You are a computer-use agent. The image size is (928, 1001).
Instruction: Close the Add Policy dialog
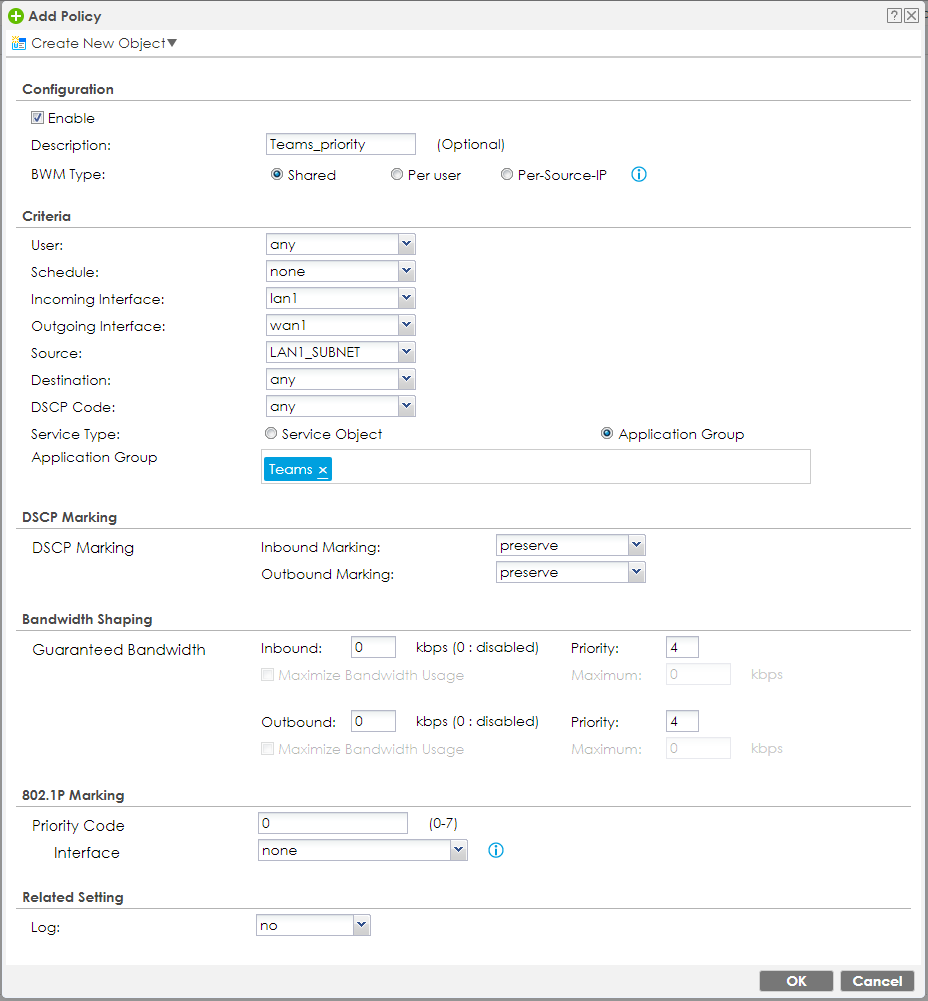click(910, 16)
